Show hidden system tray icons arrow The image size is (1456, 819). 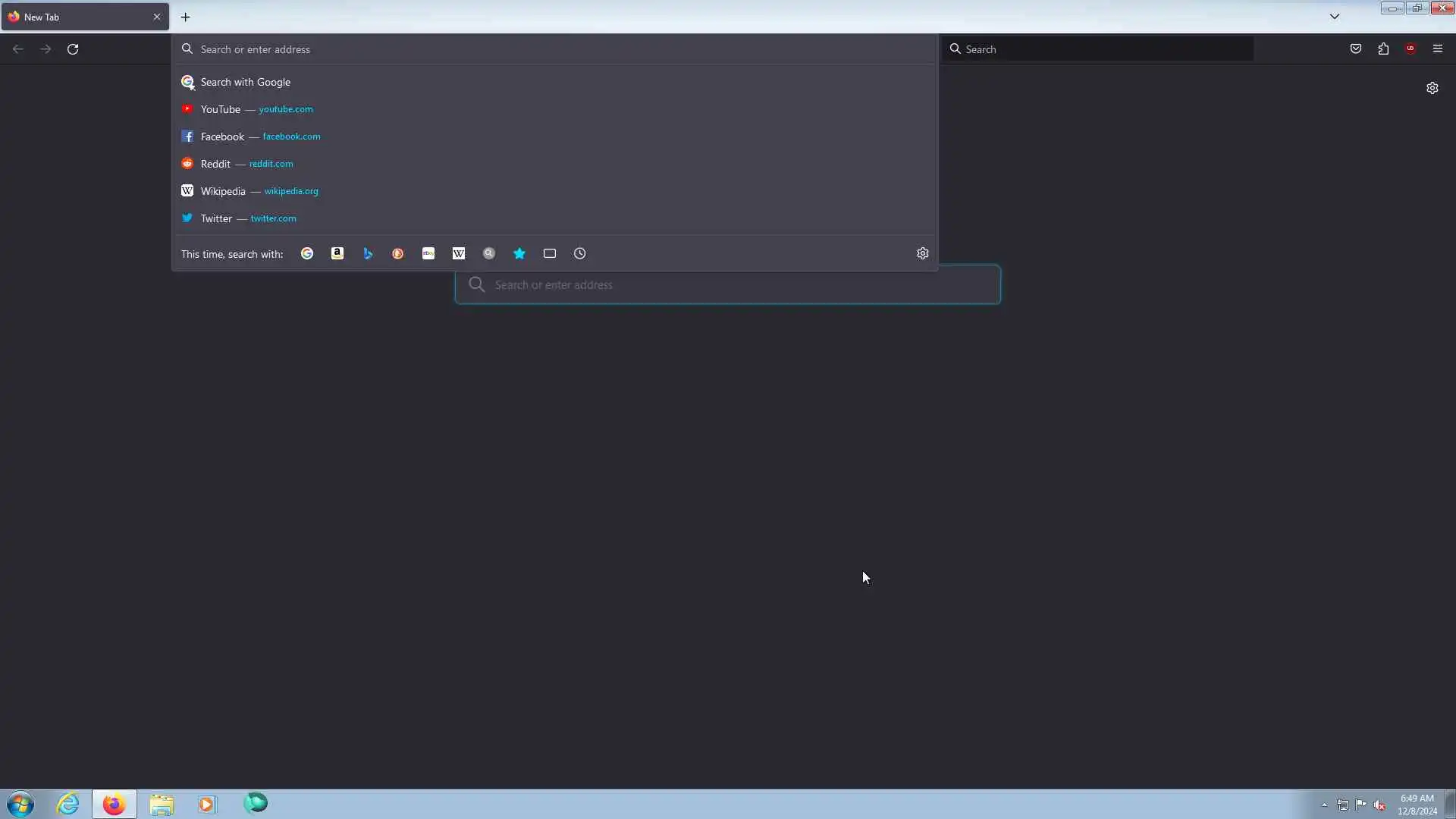point(1325,805)
